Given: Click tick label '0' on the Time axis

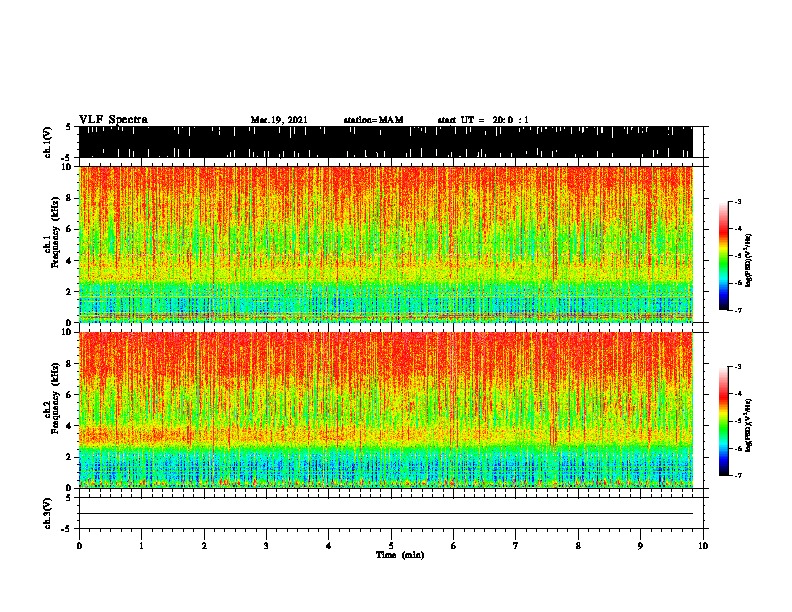Looking at the screenshot, I should pos(79,546).
